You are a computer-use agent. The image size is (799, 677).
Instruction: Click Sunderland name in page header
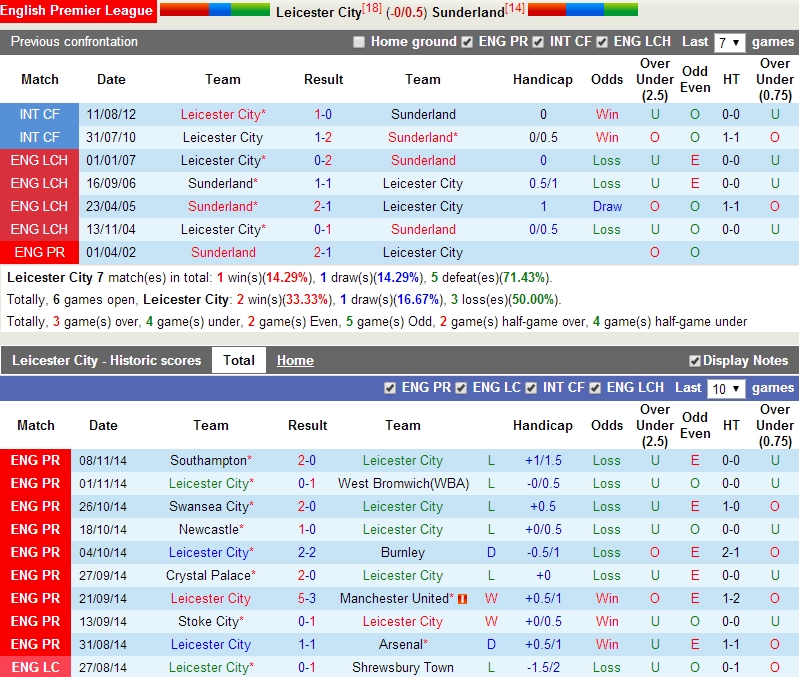(468, 12)
